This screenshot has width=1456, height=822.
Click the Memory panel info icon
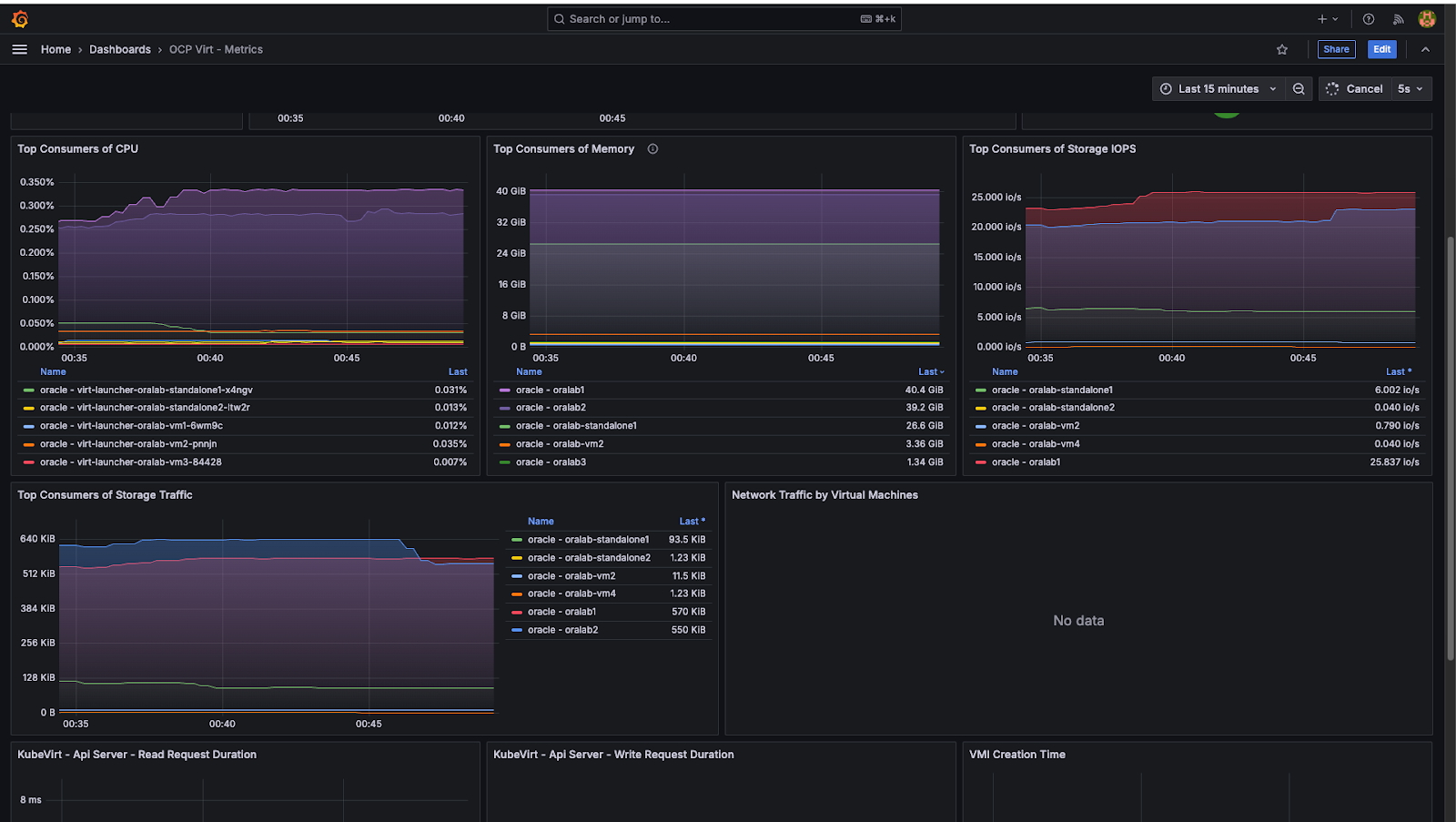tap(652, 149)
